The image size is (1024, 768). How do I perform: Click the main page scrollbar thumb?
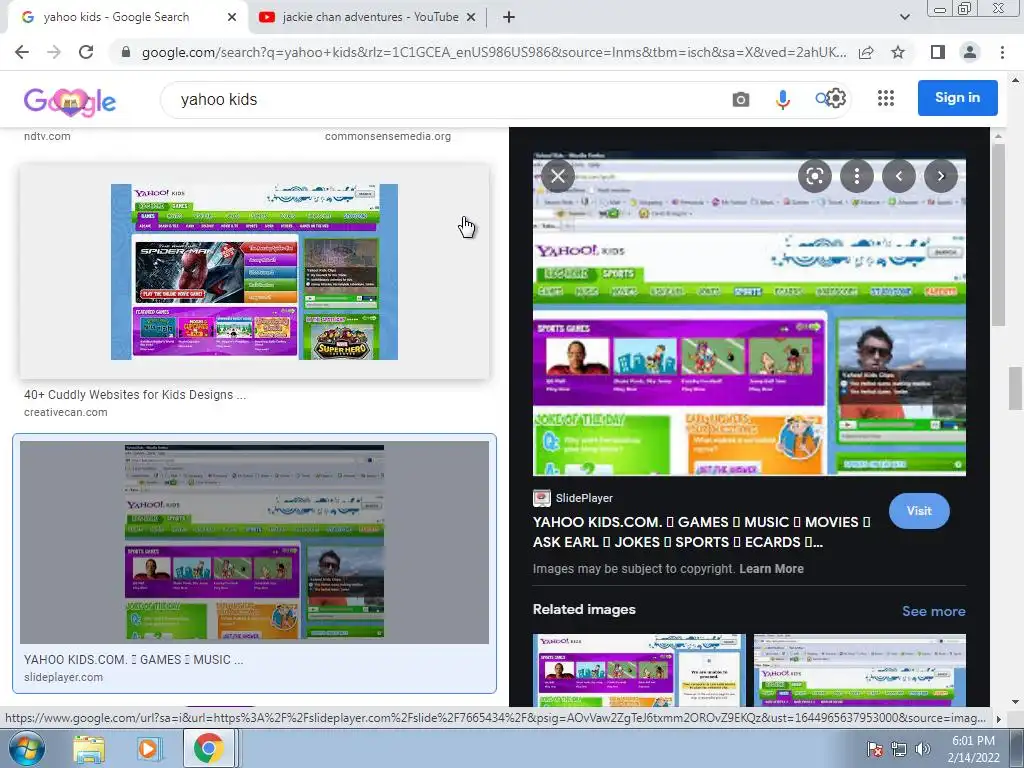point(1016,389)
